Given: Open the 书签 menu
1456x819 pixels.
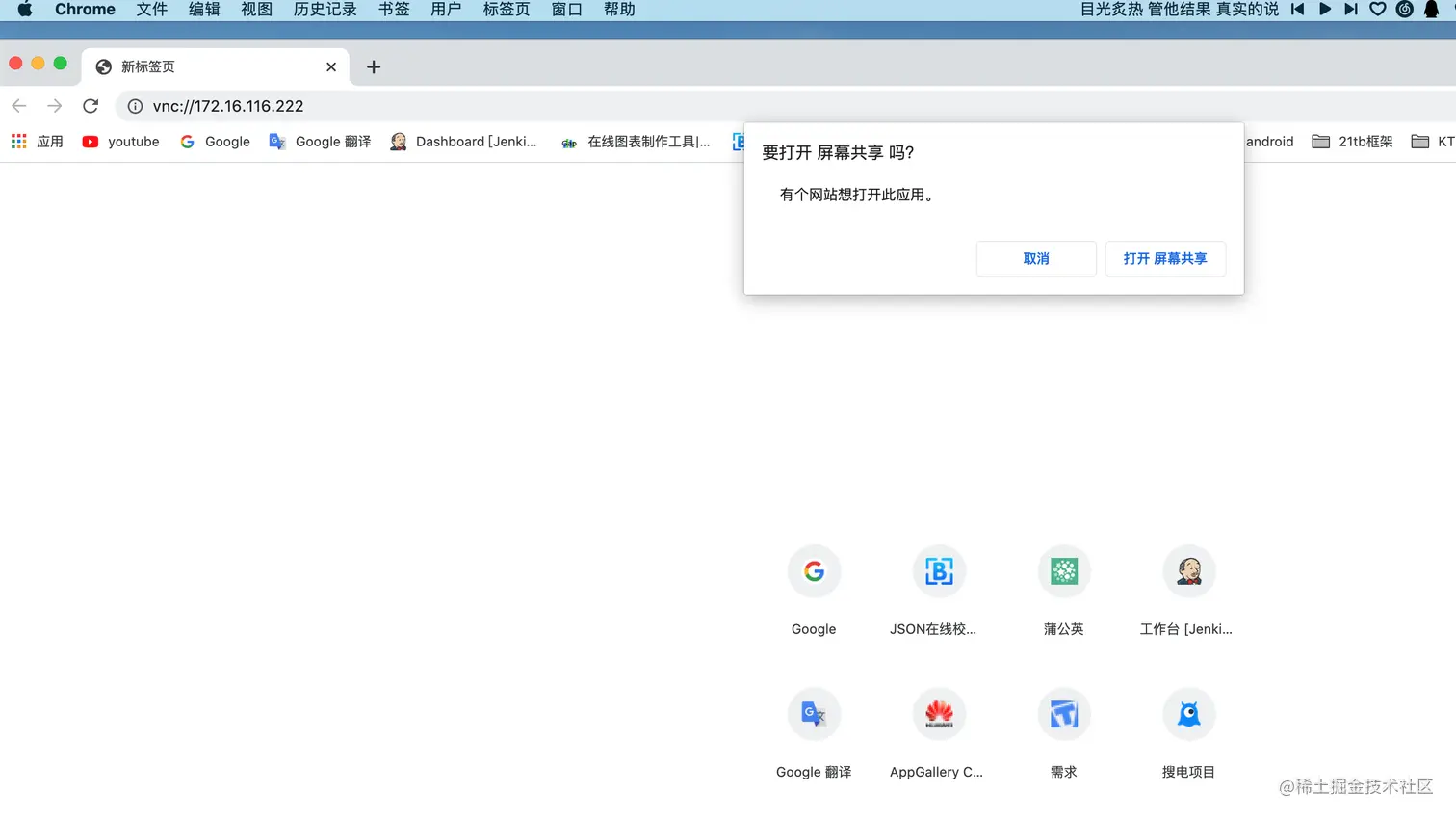Looking at the screenshot, I should [394, 10].
